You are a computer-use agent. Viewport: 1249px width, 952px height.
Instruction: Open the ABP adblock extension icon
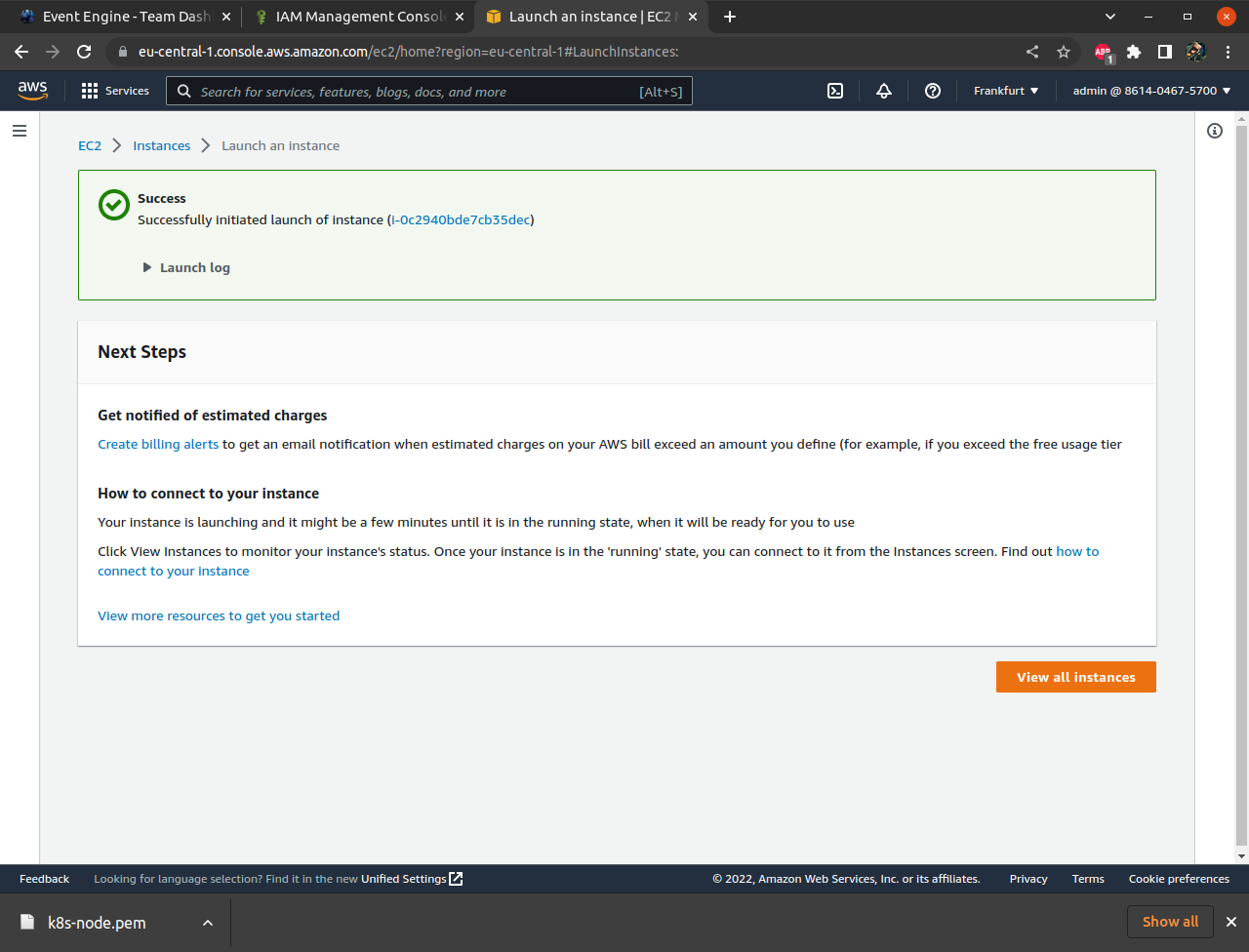coord(1104,53)
